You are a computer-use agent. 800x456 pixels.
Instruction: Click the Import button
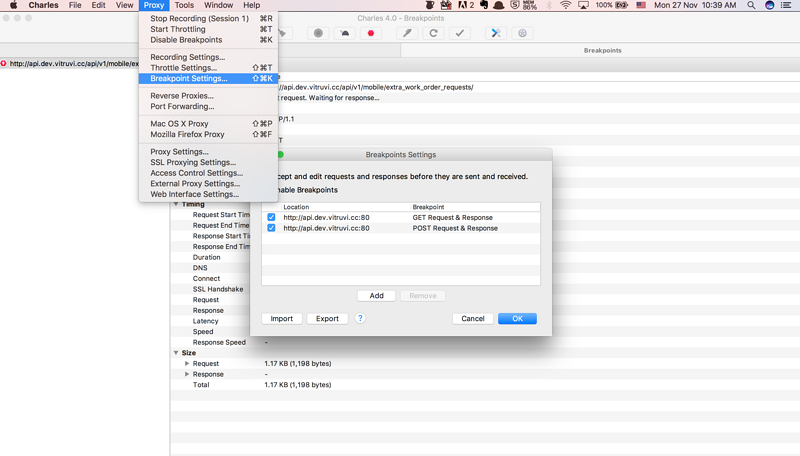coord(282,319)
